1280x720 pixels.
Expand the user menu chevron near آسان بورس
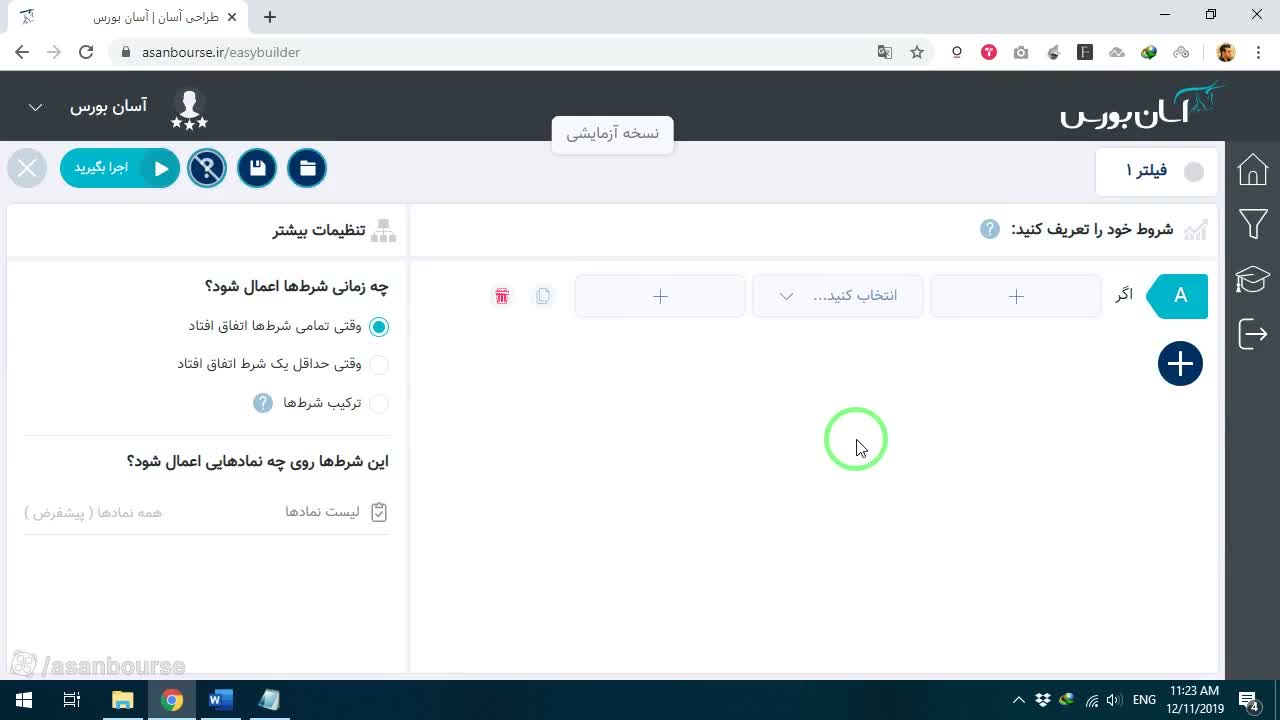coord(35,107)
